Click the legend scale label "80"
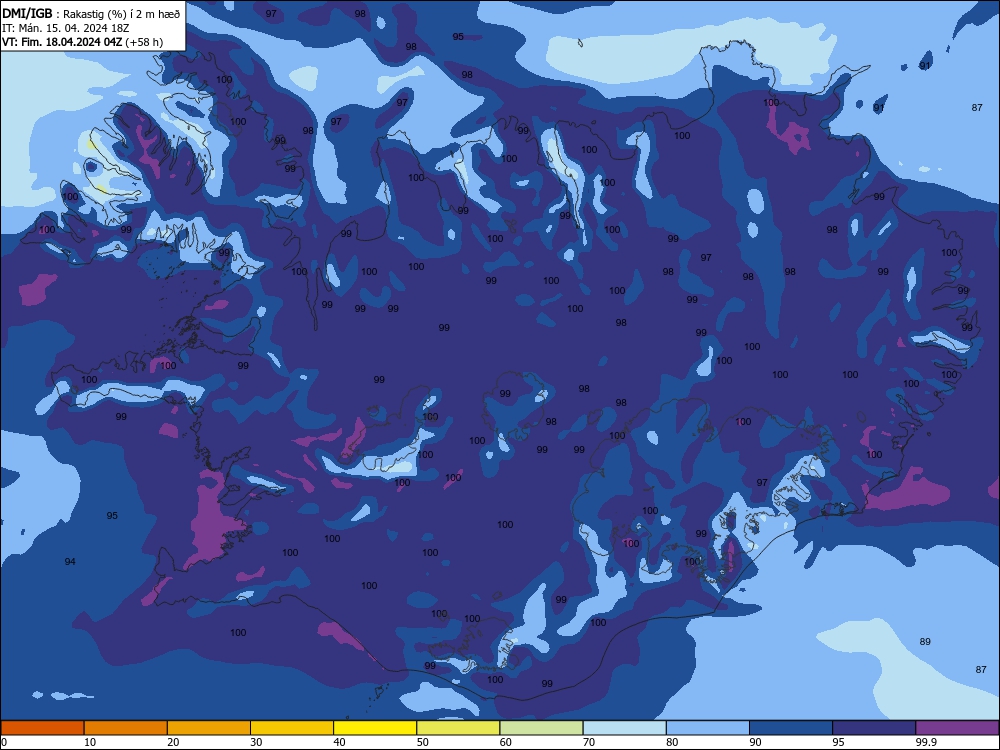This screenshot has height=750, width=1000. (x=672, y=742)
